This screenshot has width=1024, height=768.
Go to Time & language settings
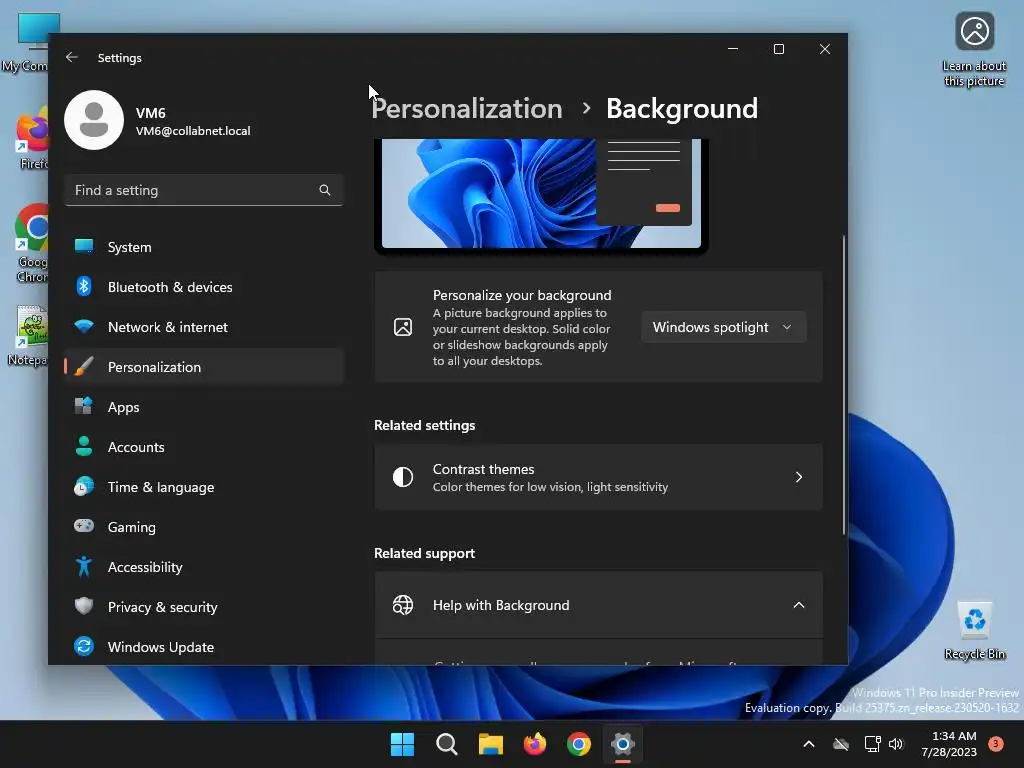click(x=204, y=487)
